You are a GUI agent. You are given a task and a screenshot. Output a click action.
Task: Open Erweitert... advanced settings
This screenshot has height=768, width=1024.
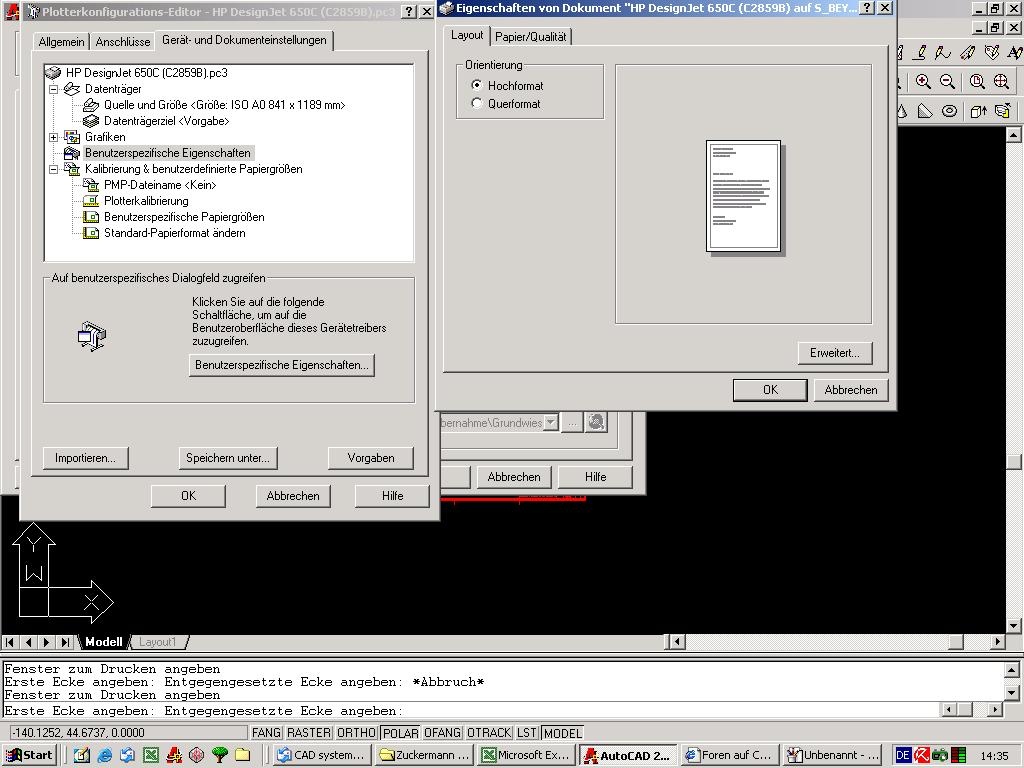coord(835,353)
